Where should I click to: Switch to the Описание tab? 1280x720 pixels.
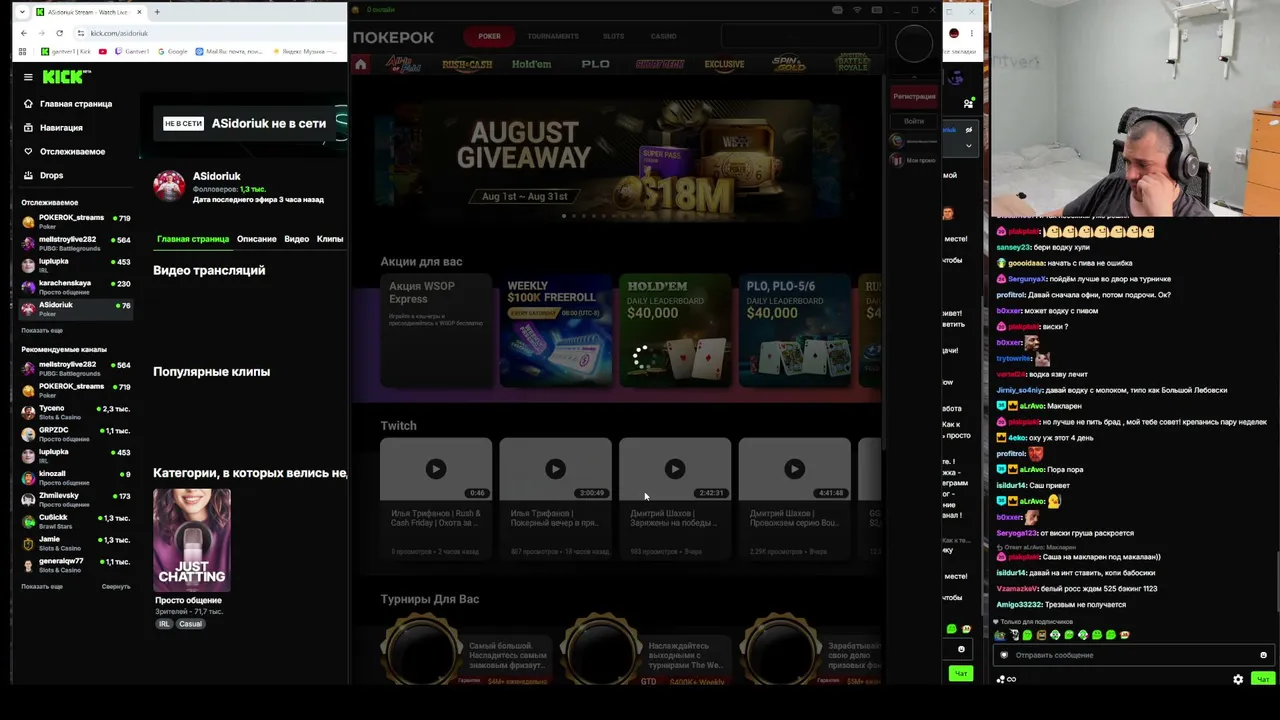click(257, 239)
